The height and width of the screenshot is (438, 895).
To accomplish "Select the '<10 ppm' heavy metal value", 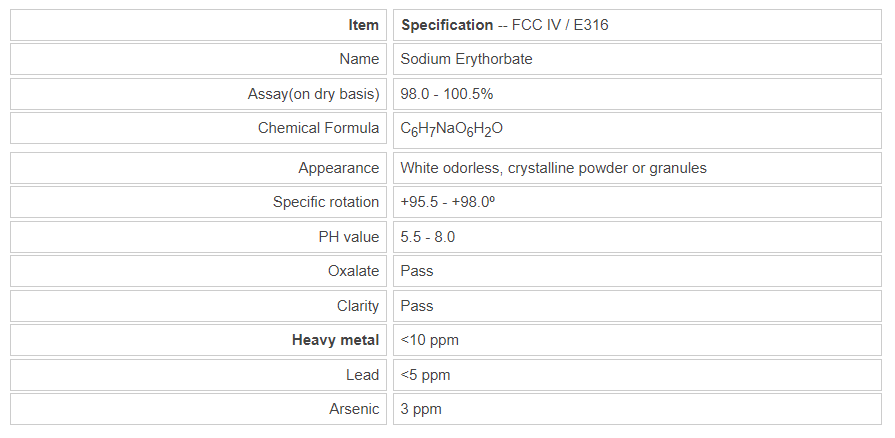I will [x=430, y=340].
